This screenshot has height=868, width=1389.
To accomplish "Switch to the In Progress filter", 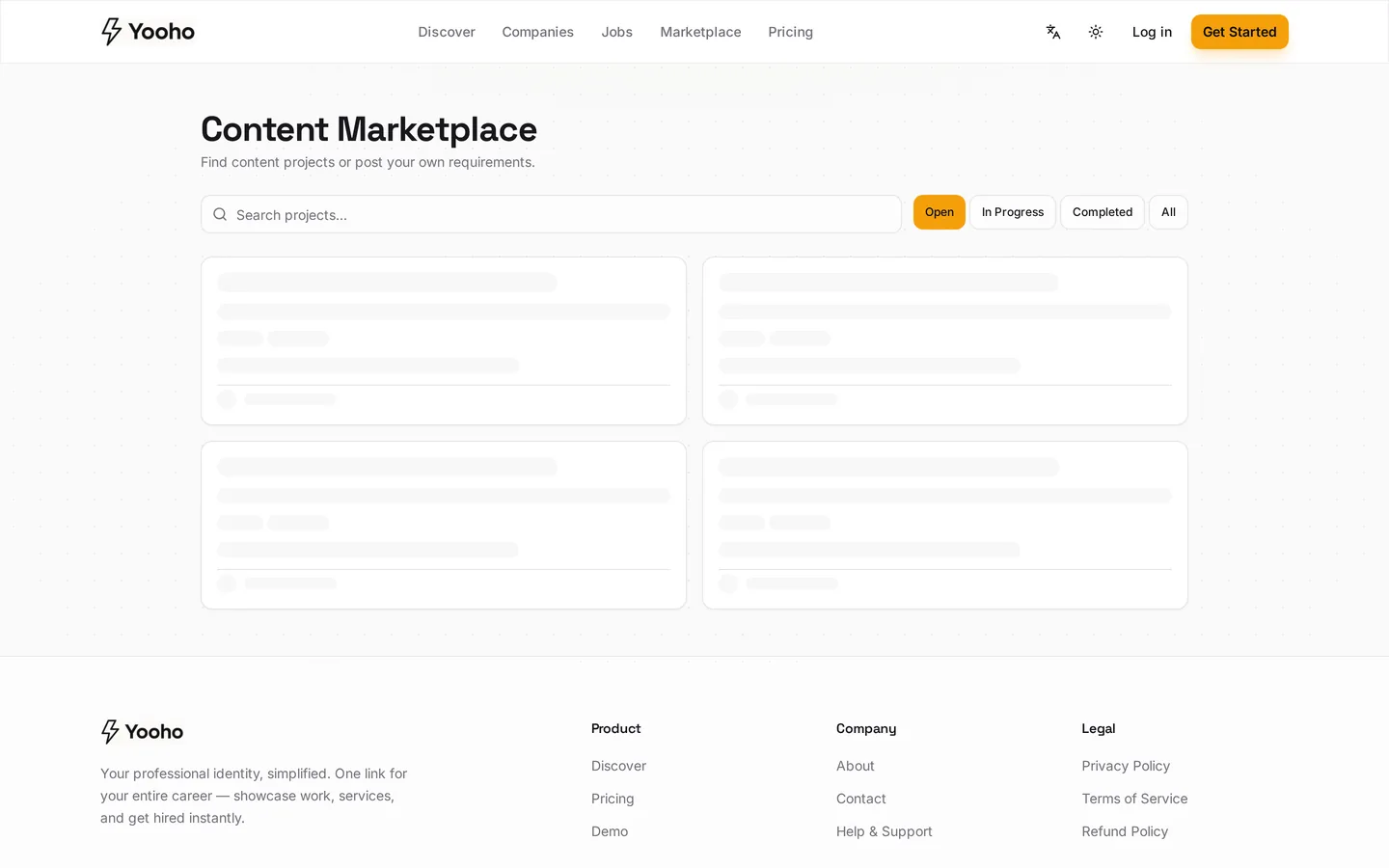I will 1013,212.
